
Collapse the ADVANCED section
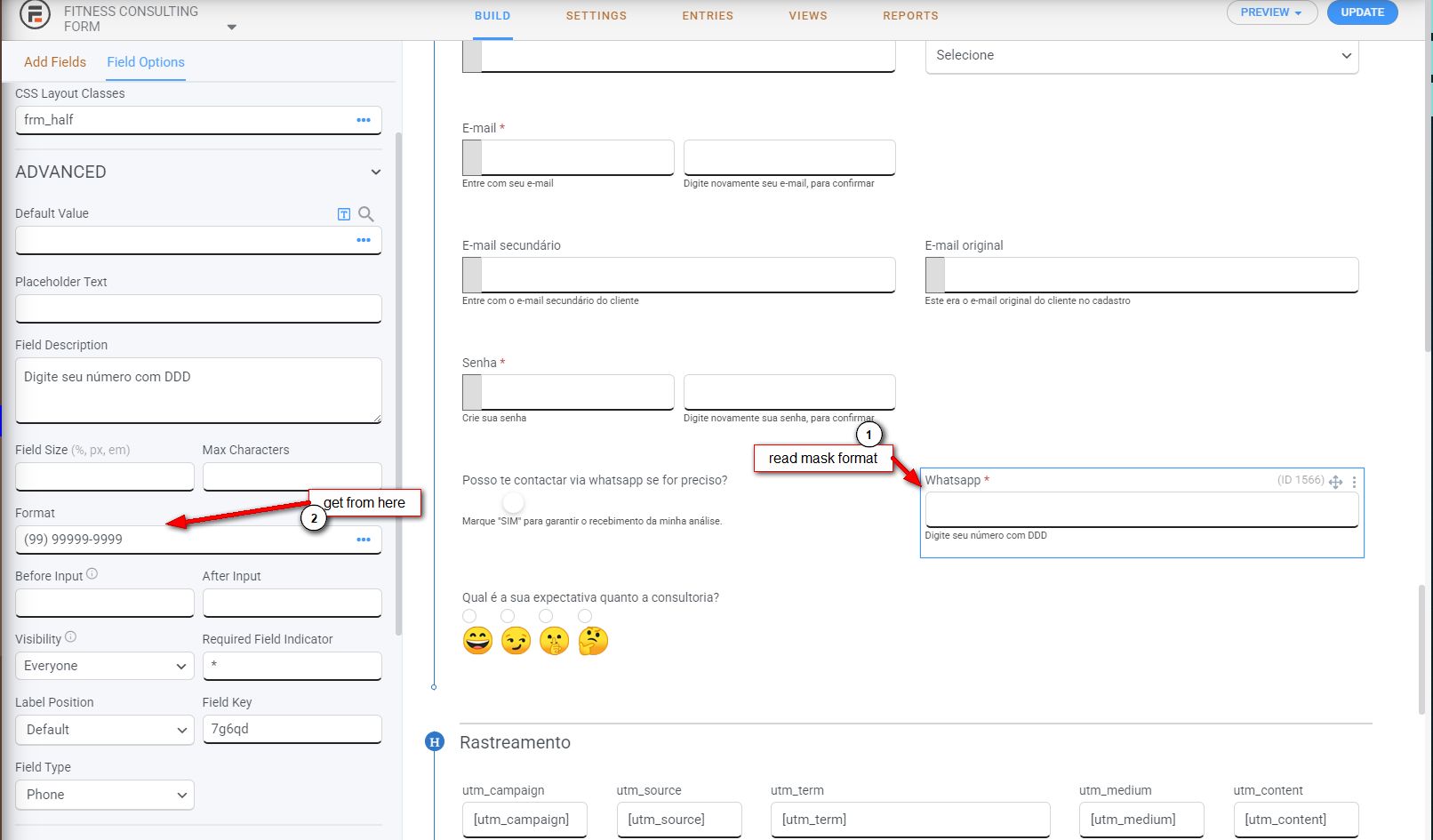376,172
